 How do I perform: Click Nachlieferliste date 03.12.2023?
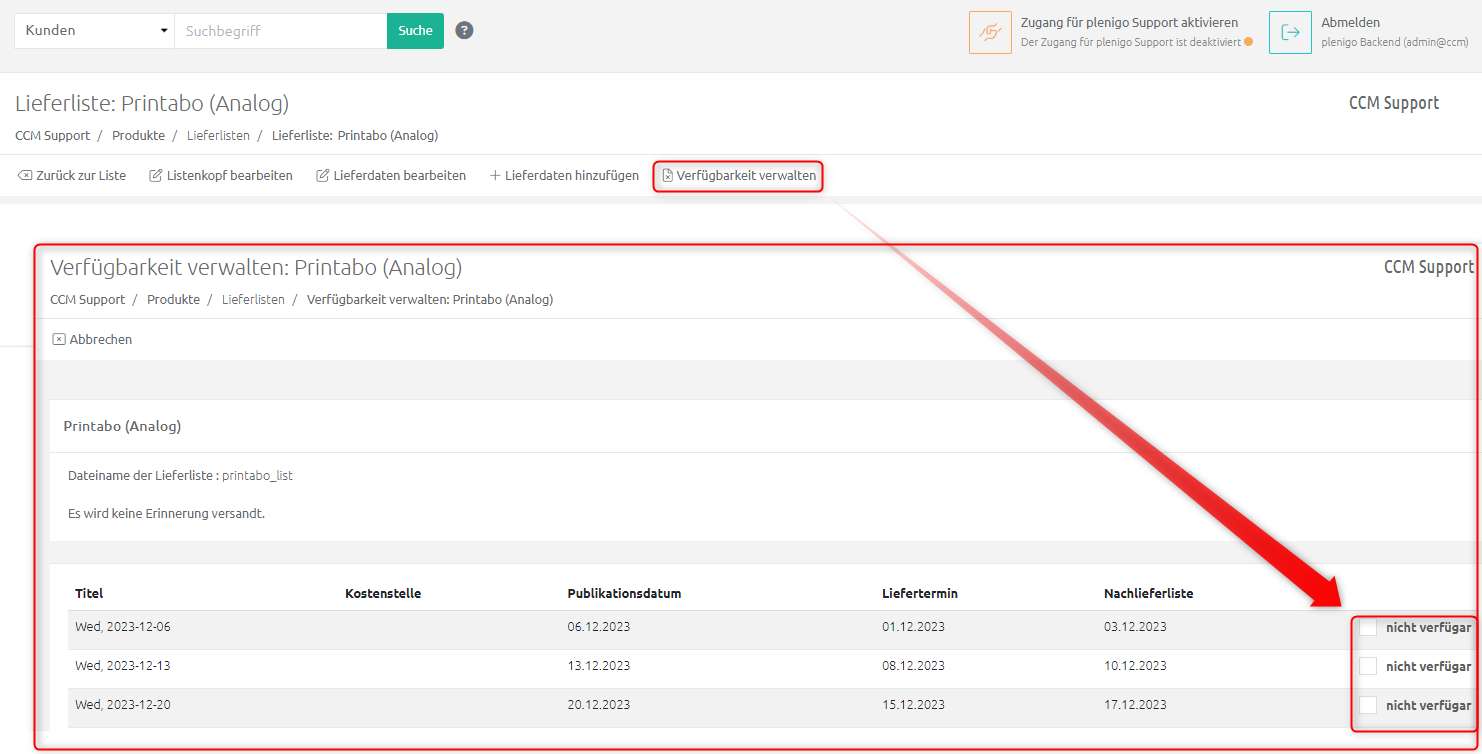pos(1135,627)
